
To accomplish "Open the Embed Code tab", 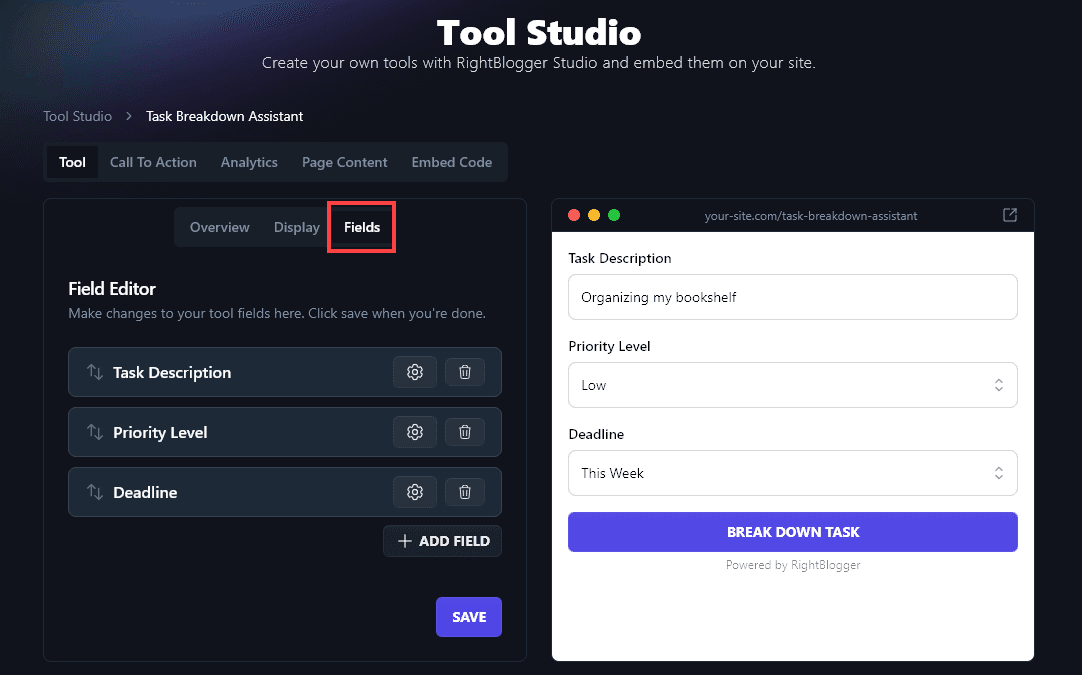I will [451, 161].
